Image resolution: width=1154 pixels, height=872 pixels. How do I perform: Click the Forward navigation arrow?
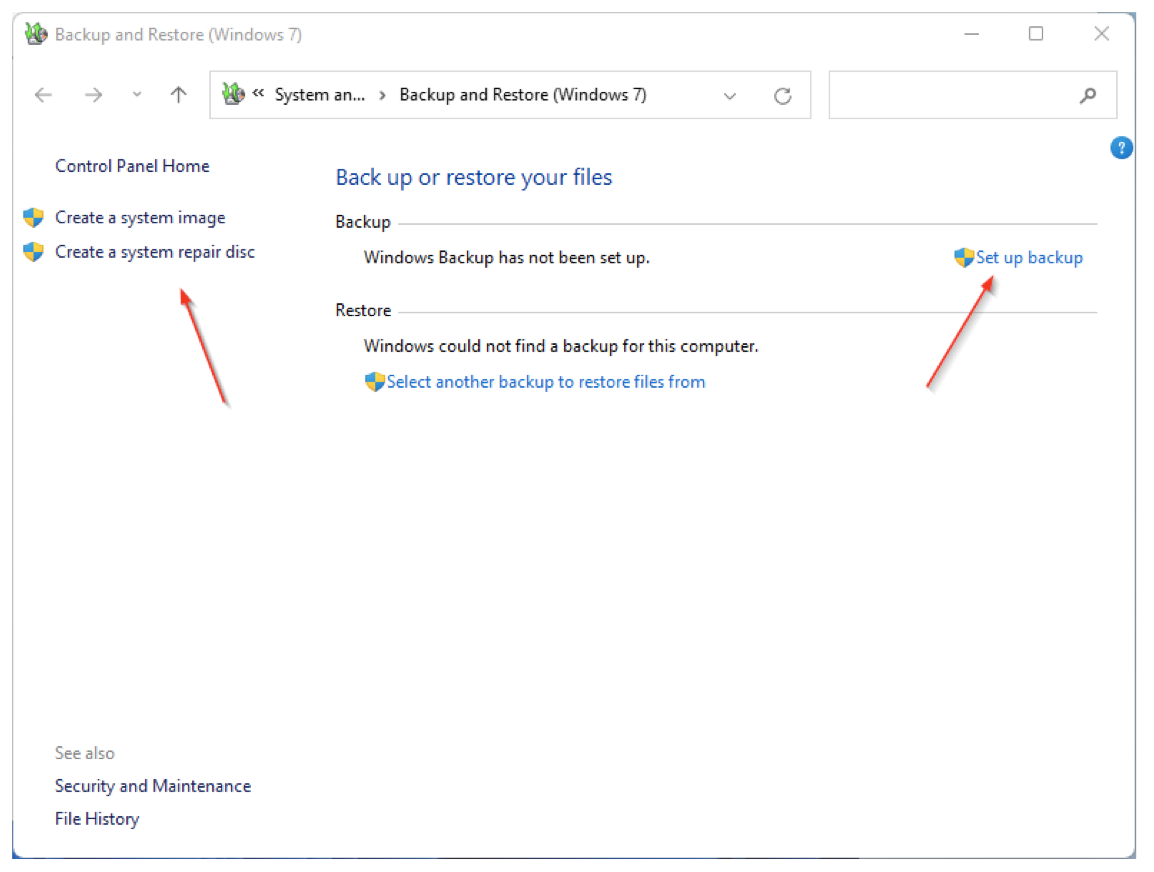click(x=93, y=95)
